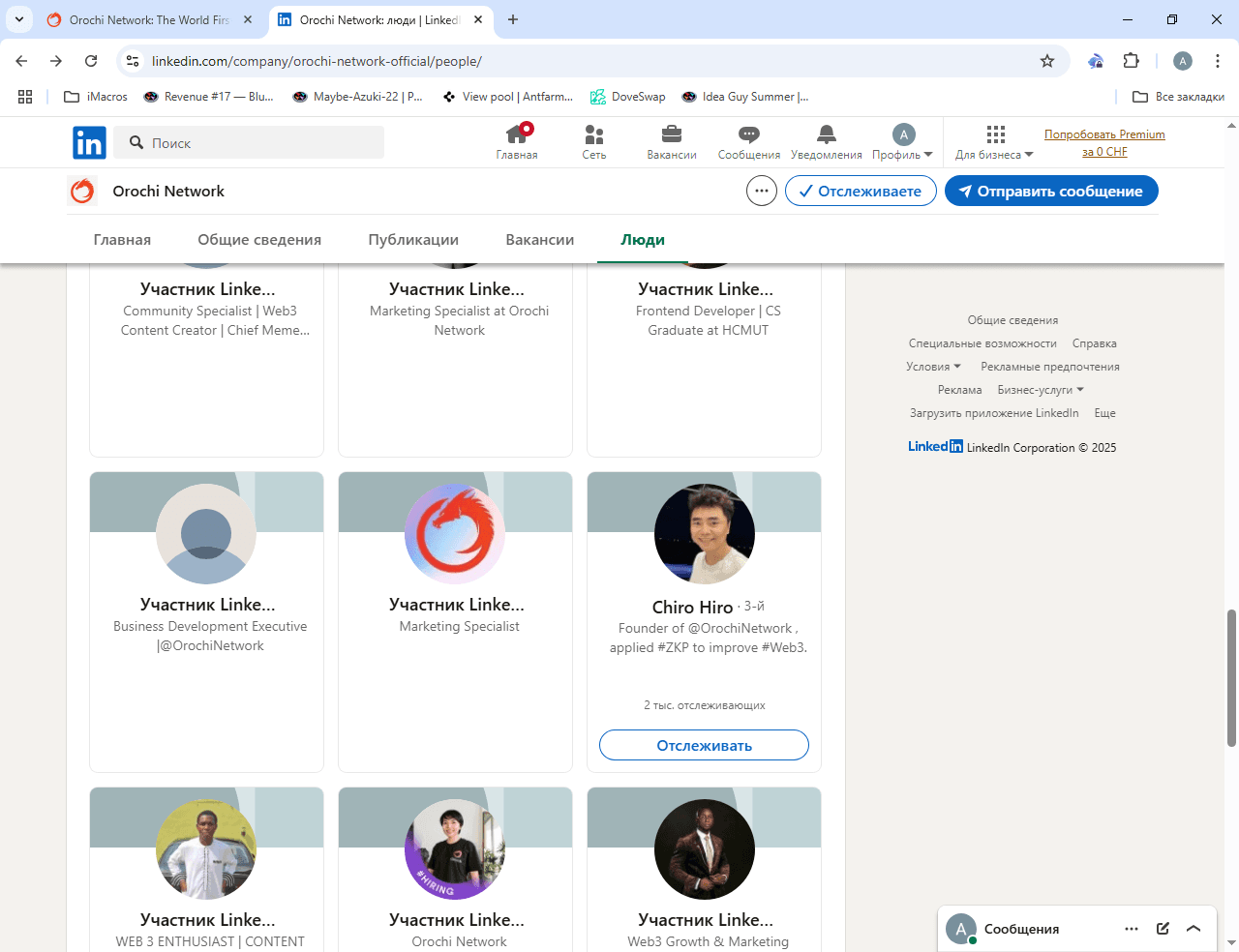
Task: Open the Orochi Network company logo
Action: point(82,192)
